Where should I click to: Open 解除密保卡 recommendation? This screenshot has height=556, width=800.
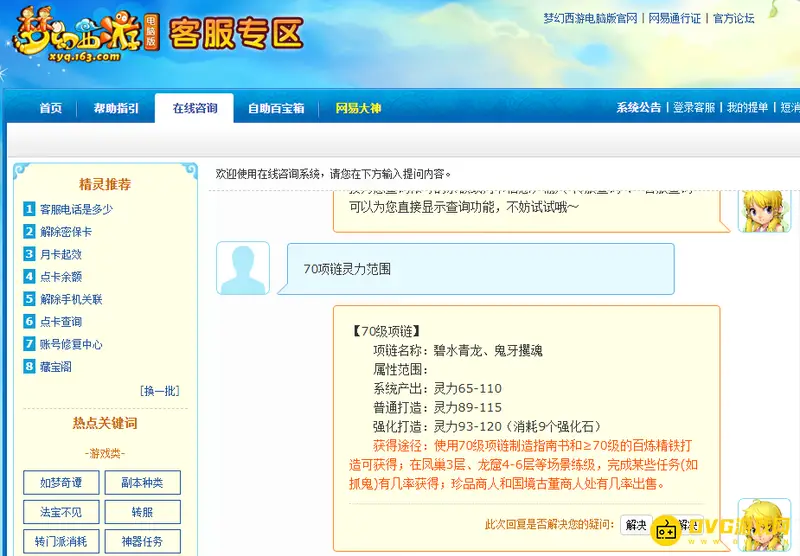[x=66, y=232]
